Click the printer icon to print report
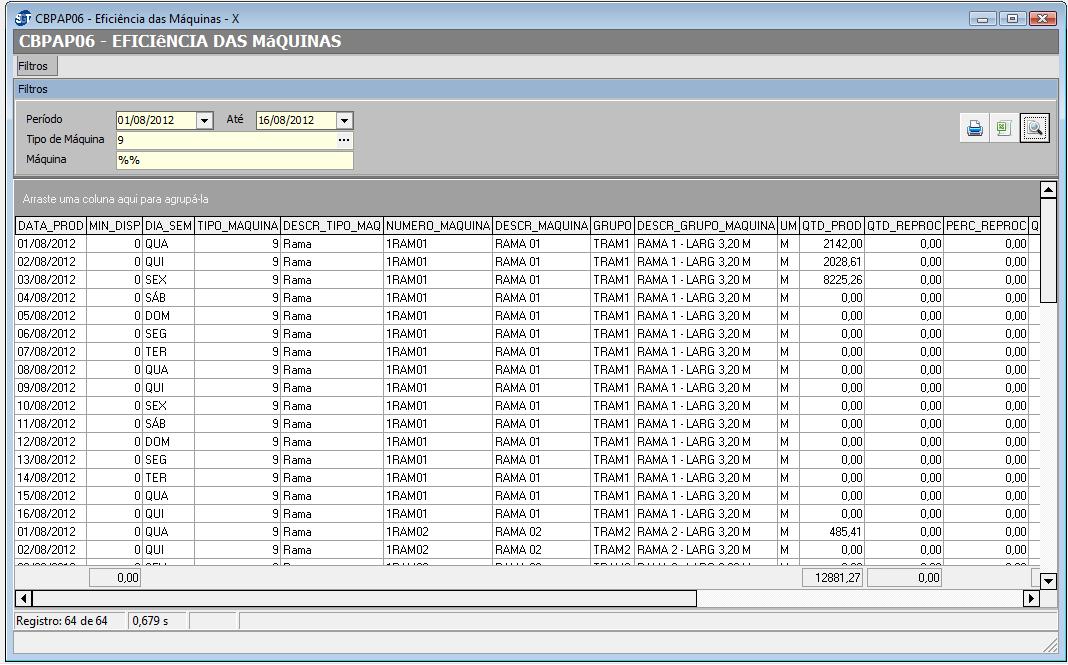The height and width of the screenshot is (665, 1068). [x=975, y=129]
